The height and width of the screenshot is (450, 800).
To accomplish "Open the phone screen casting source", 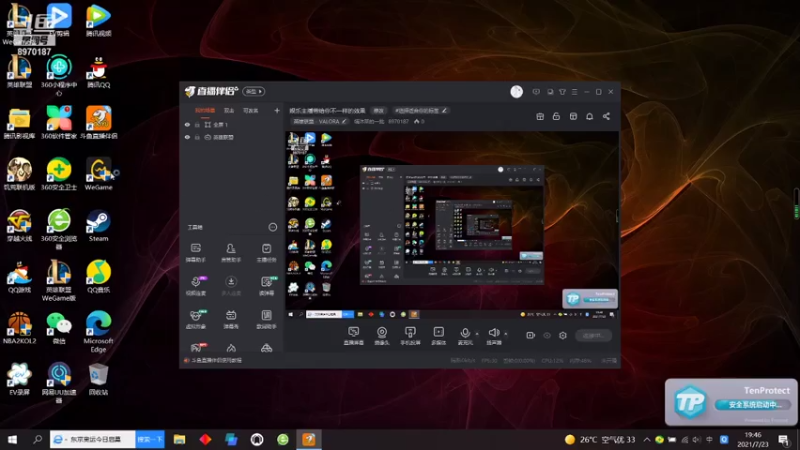I will coord(410,336).
